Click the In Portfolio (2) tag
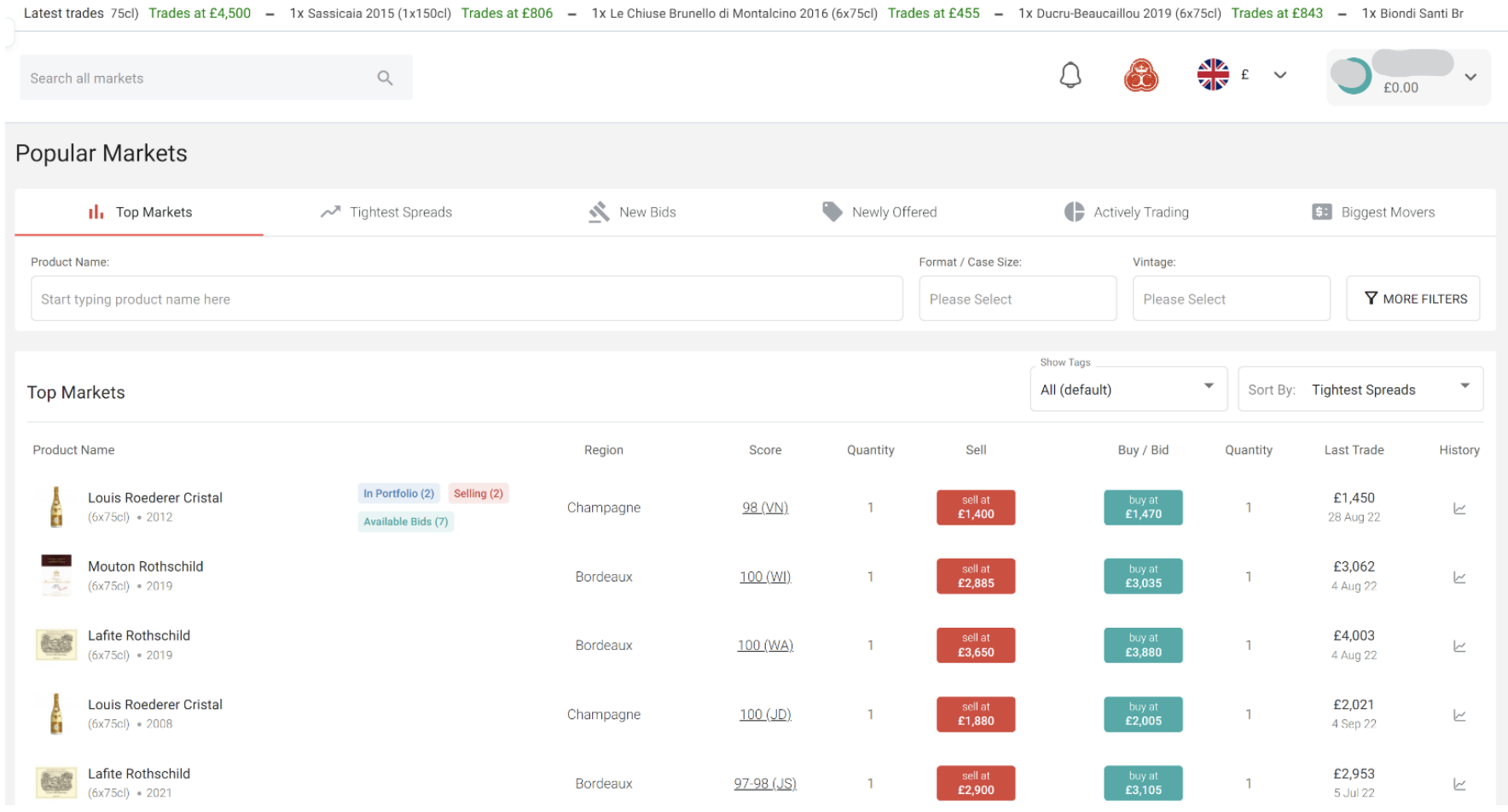This screenshot has height=812, width=1508. tap(398, 494)
